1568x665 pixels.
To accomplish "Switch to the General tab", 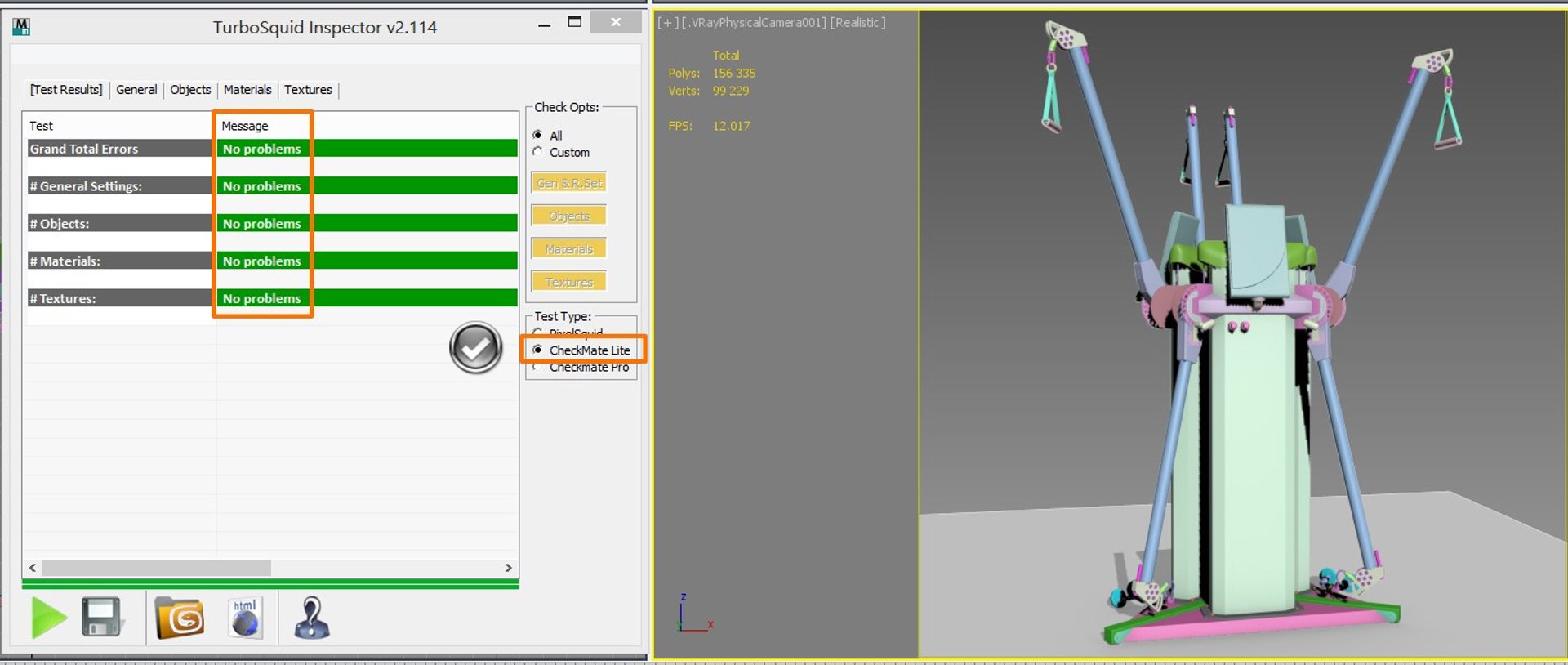I will coord(136,90).
